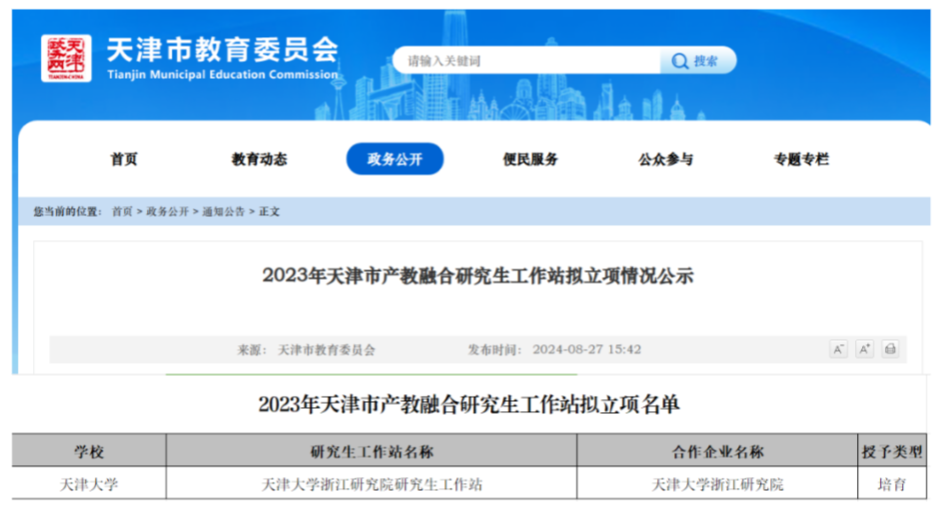942x508 pixels.
Task: Click the 天津市教育委员会 site title
Action: 221,50
